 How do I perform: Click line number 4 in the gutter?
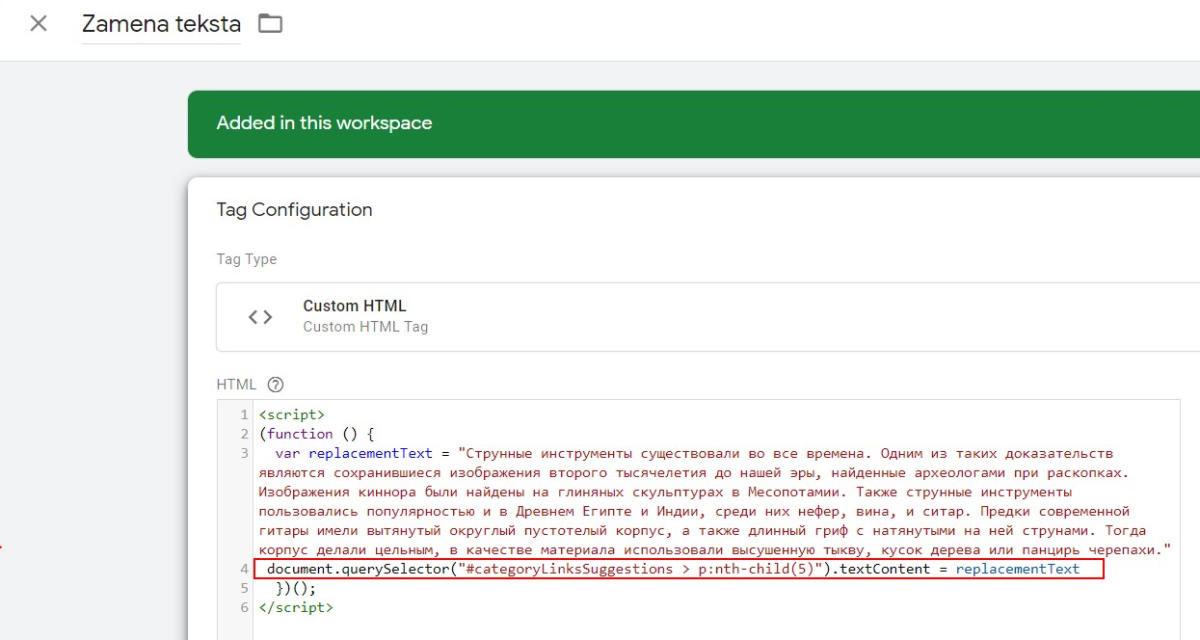click(244, 569)
